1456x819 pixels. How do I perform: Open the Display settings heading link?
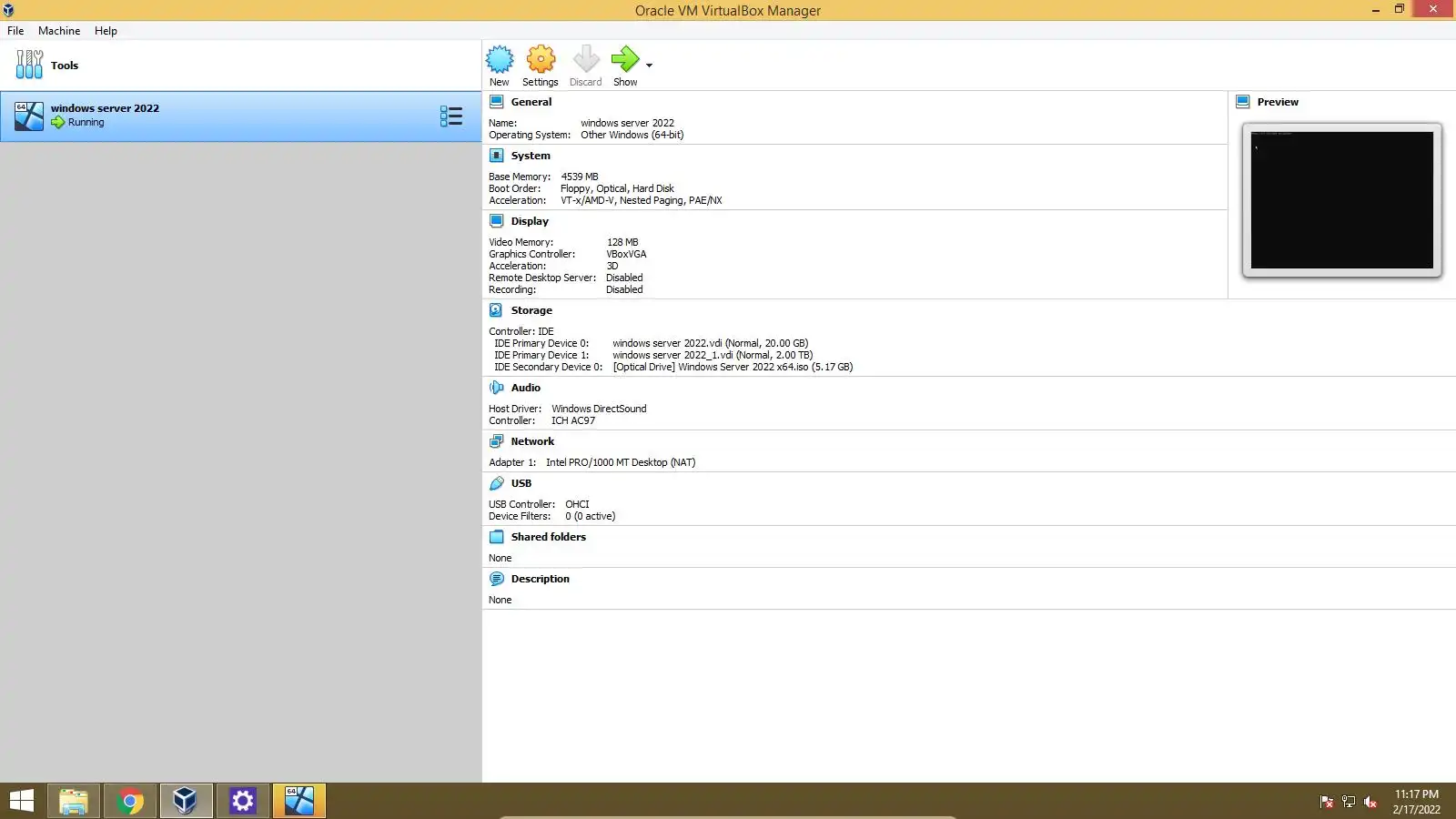pos(530,221)
